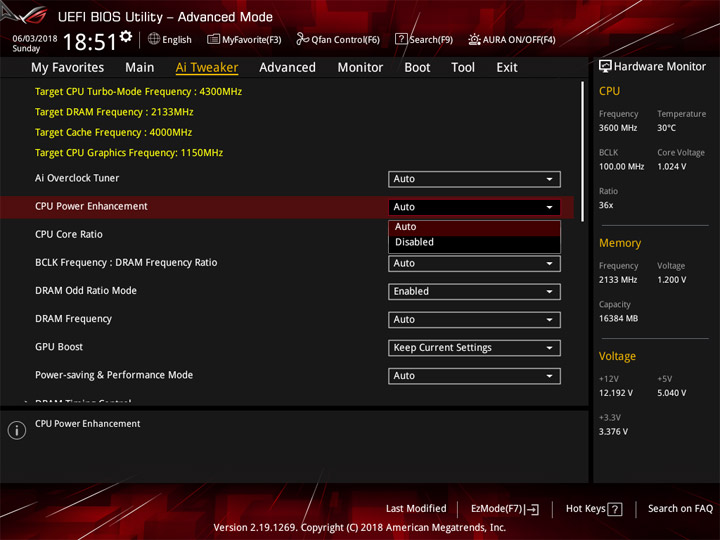
Task: Open the Search on FAQ link
Action: tap(680, 509)
